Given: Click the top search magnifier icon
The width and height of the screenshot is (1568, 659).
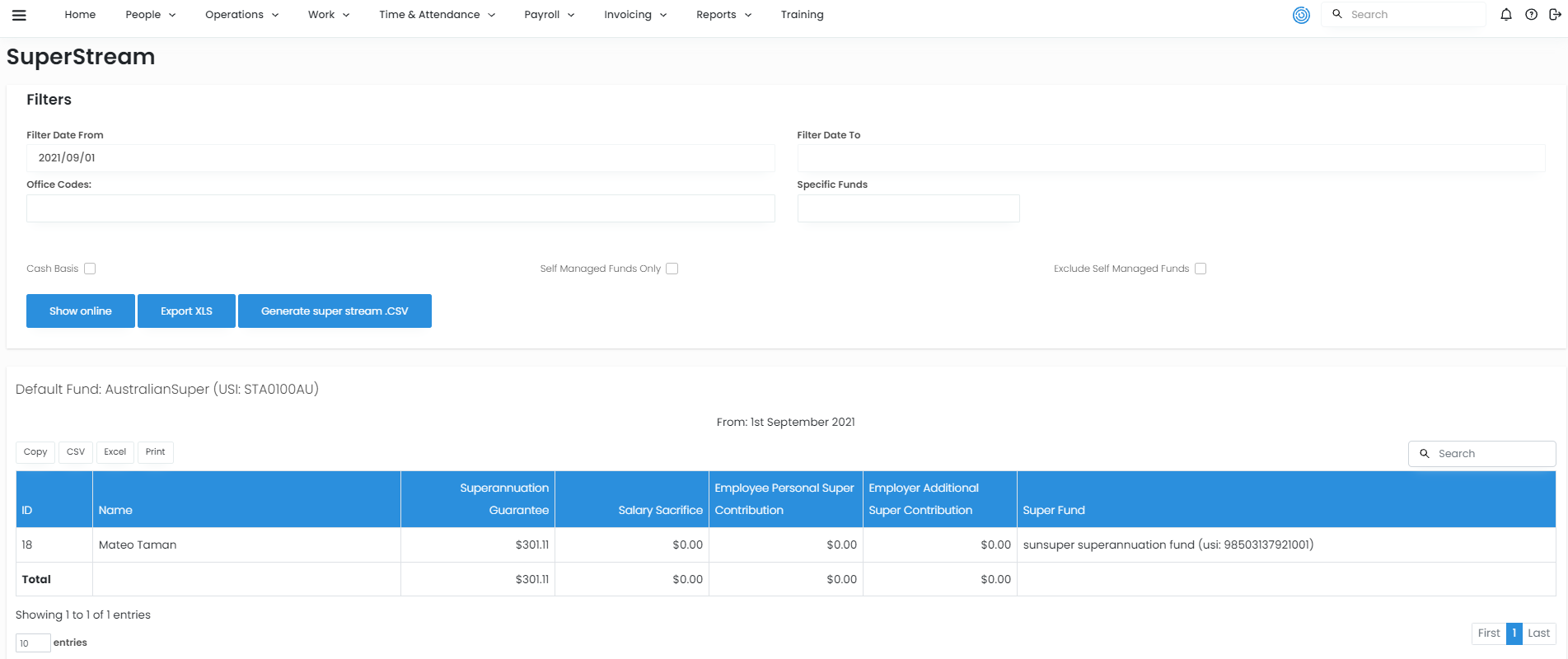Looking at the screenshot, I should tap(1337, 15).
